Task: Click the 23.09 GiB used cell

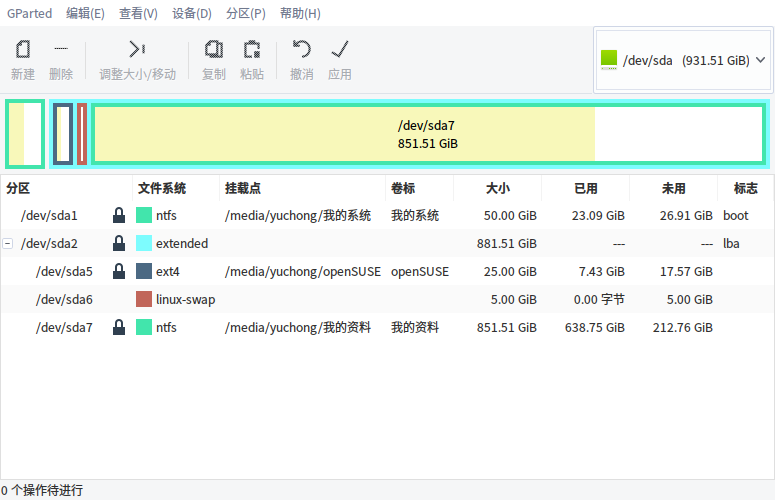Action: (x=598, y=215)
